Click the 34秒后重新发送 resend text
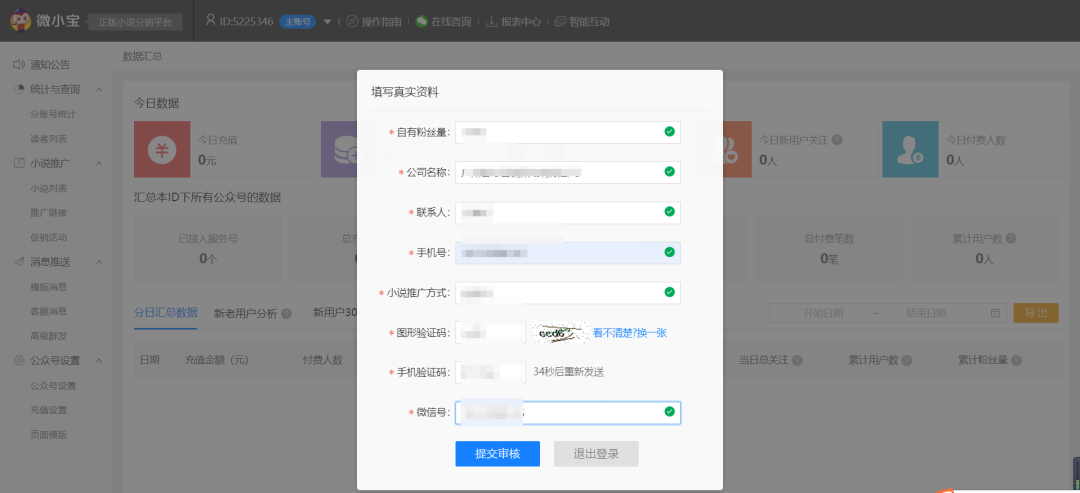 tap(569, 372)
